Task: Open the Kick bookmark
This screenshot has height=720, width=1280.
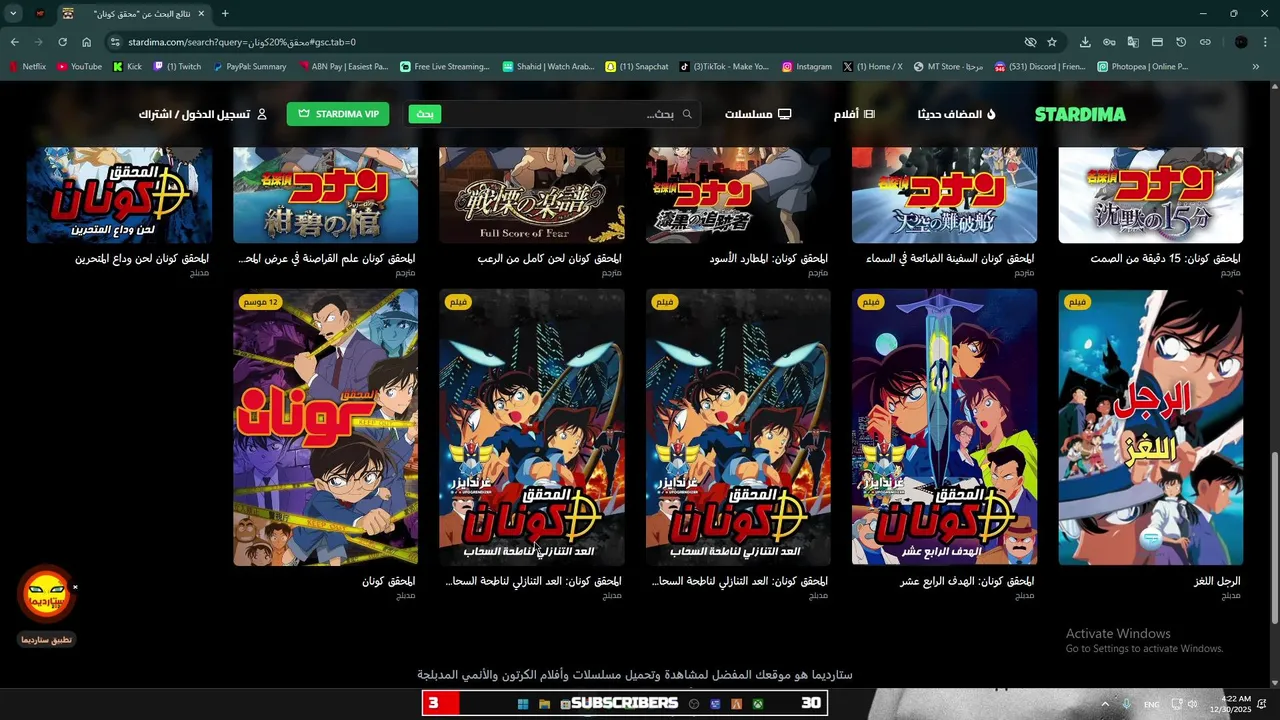Action: tap(127, 67)
